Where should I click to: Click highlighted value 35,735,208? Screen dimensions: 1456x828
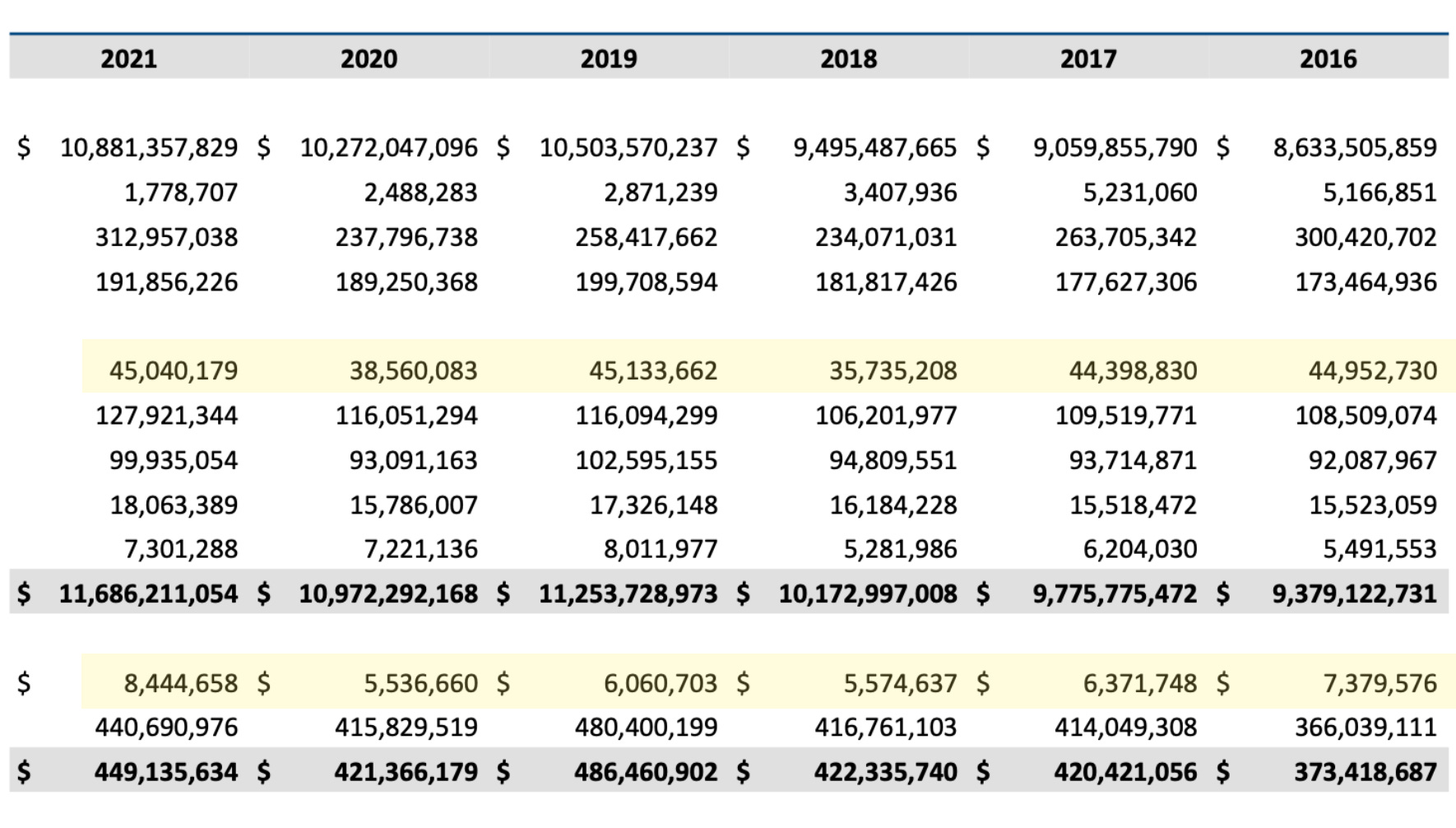click(893, 370)
